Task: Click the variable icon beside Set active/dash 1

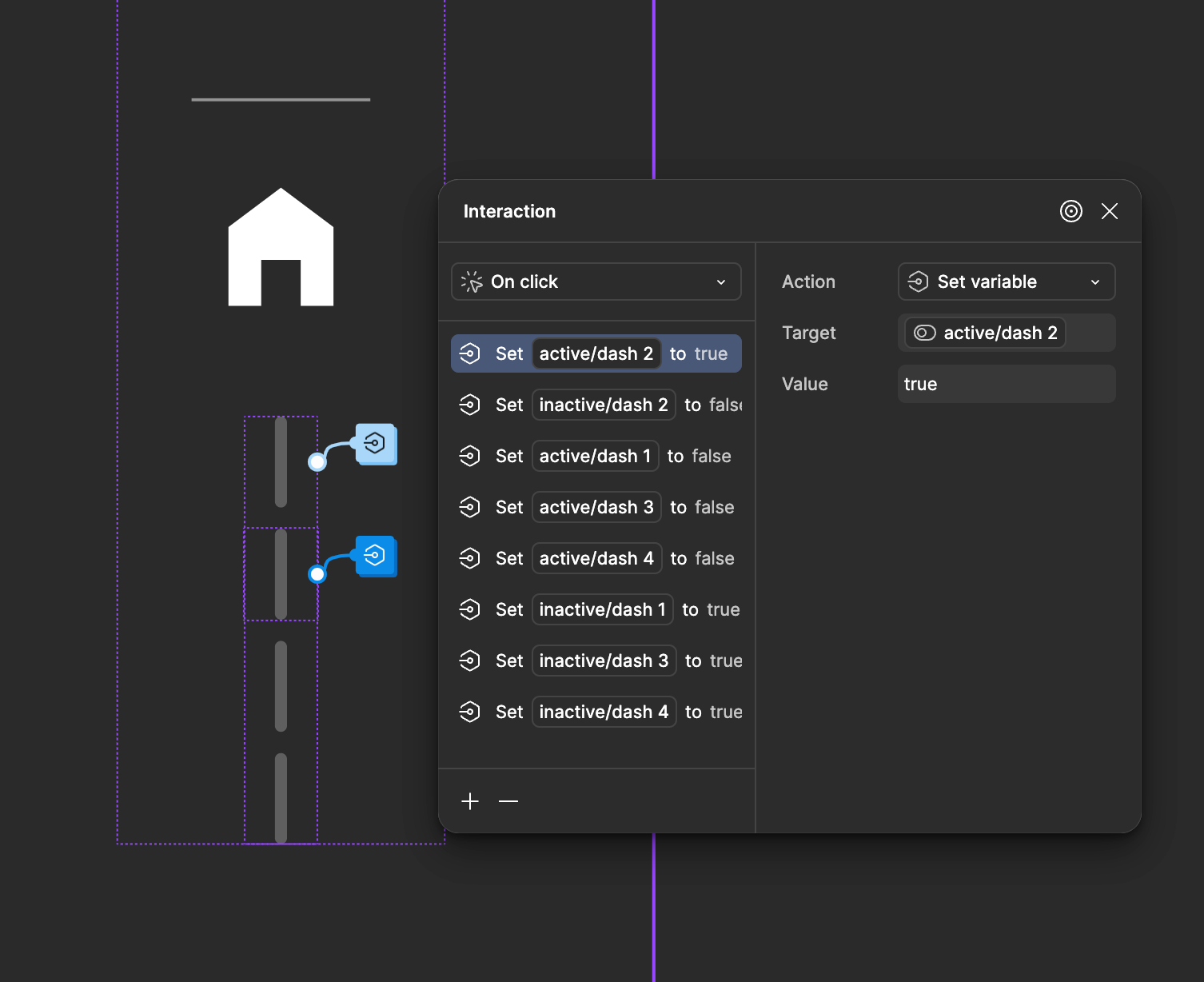Action: click(470, 456)
